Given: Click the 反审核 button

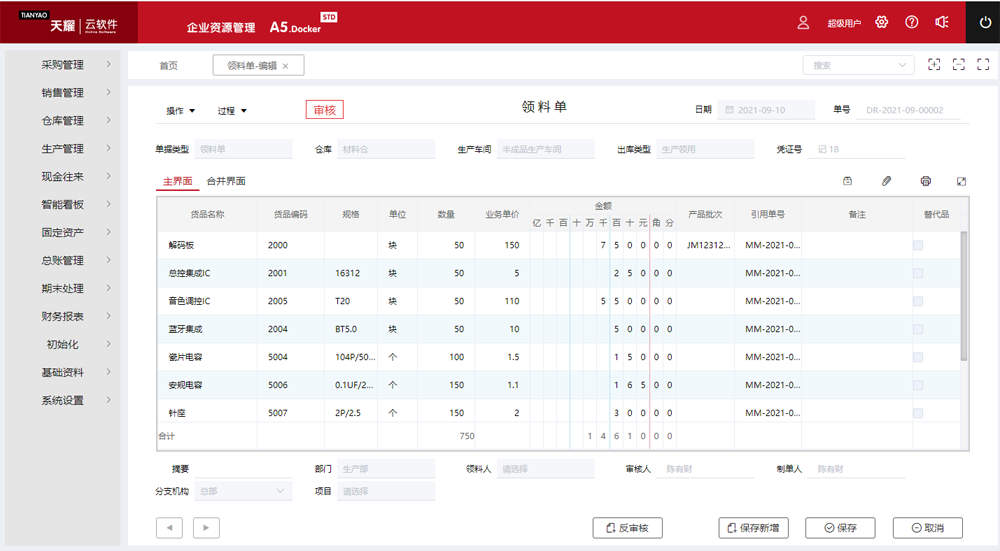Looking at the screenshot, I should click(627, 528).
